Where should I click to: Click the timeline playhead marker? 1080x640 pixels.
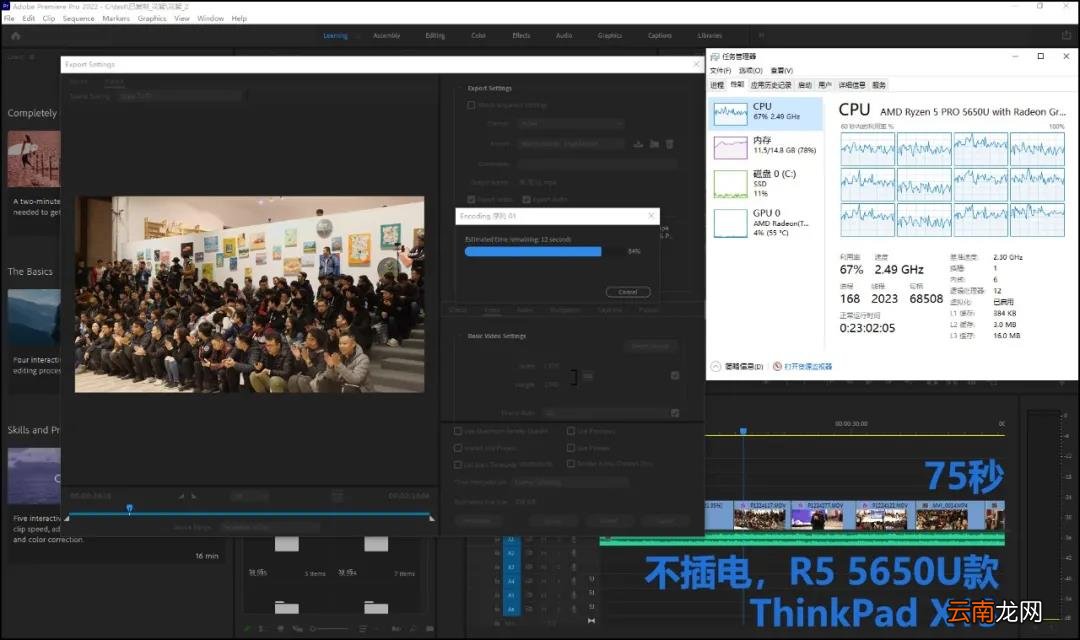point(743,431)
